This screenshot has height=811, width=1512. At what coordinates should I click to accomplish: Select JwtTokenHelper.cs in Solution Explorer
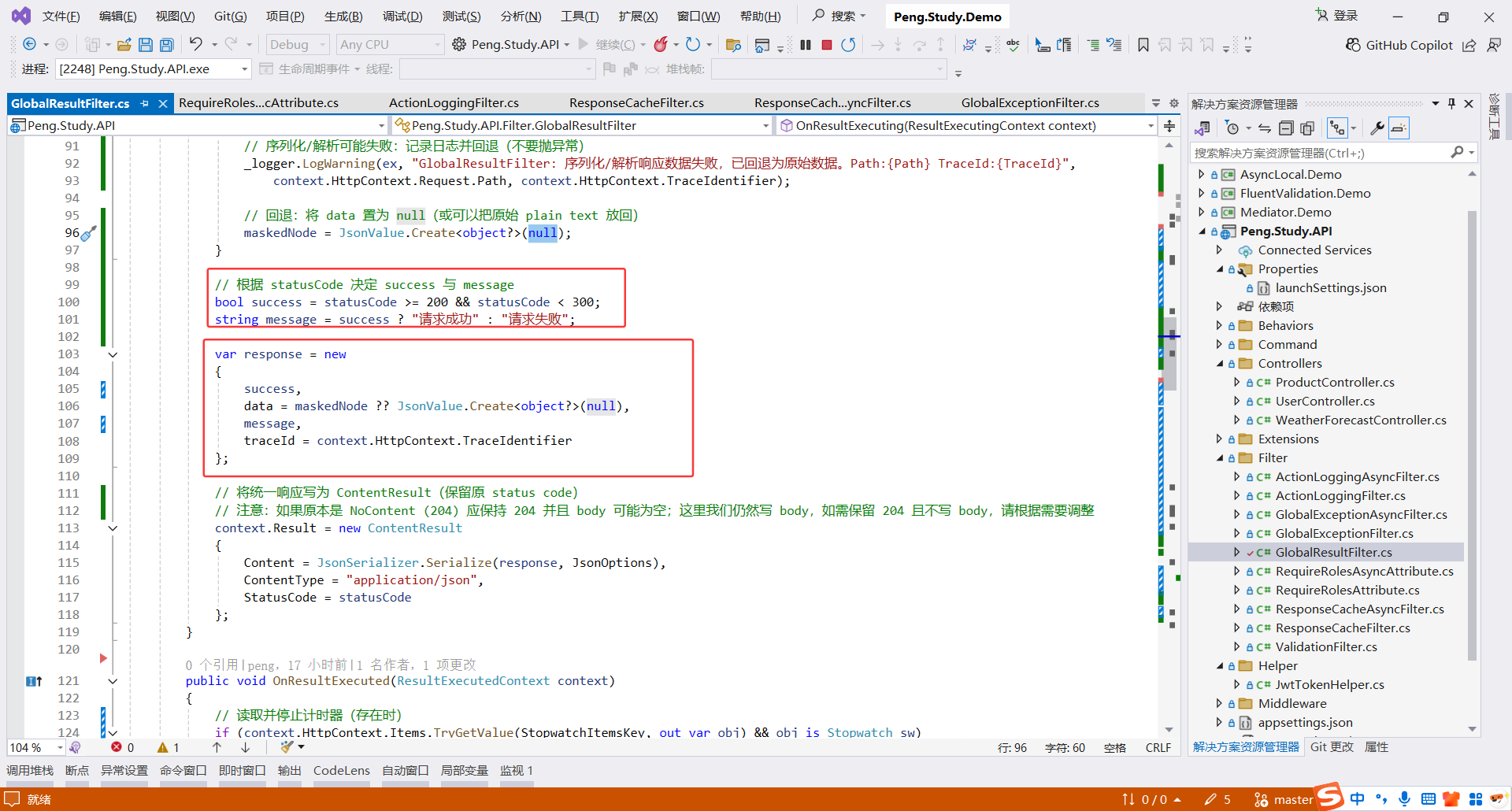(x=1329, y=685)
